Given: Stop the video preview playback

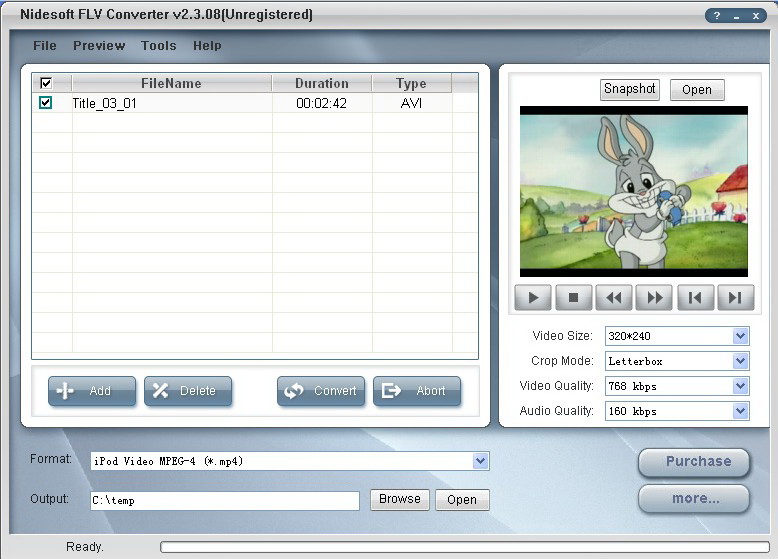Looking at the screenshot, I should 574,298.
